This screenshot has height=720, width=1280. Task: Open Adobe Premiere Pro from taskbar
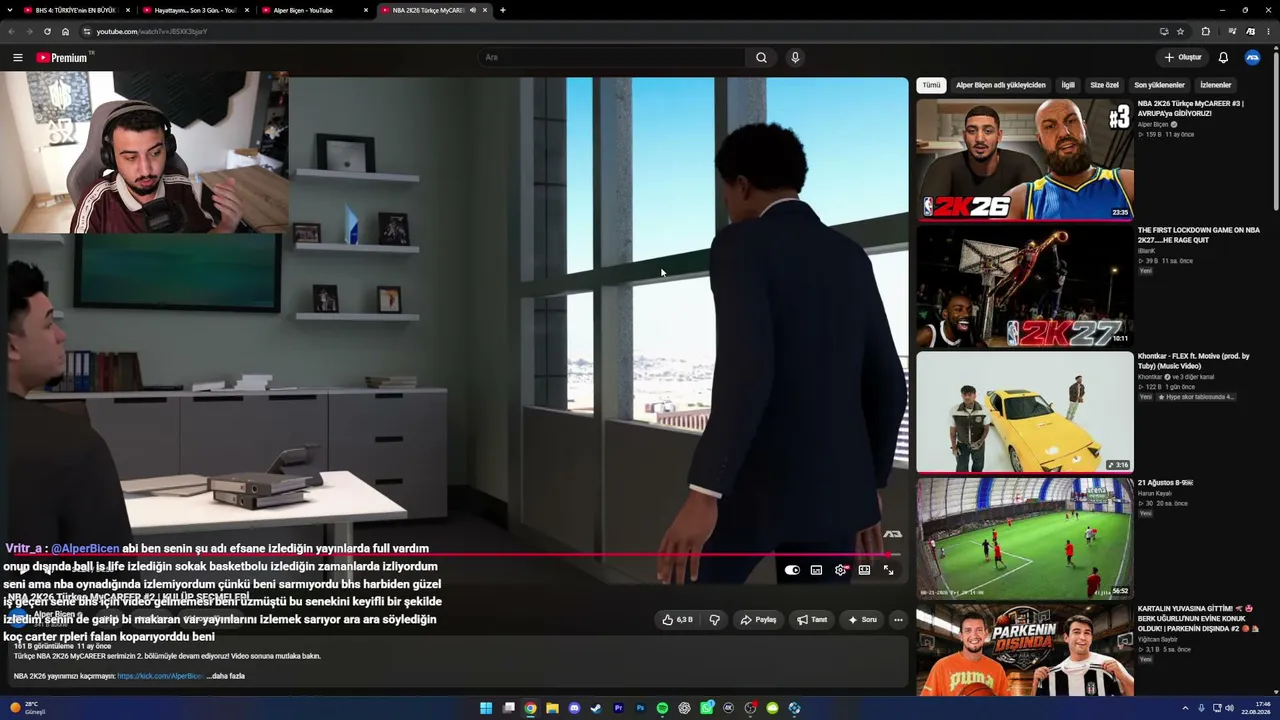coord(618,708)
